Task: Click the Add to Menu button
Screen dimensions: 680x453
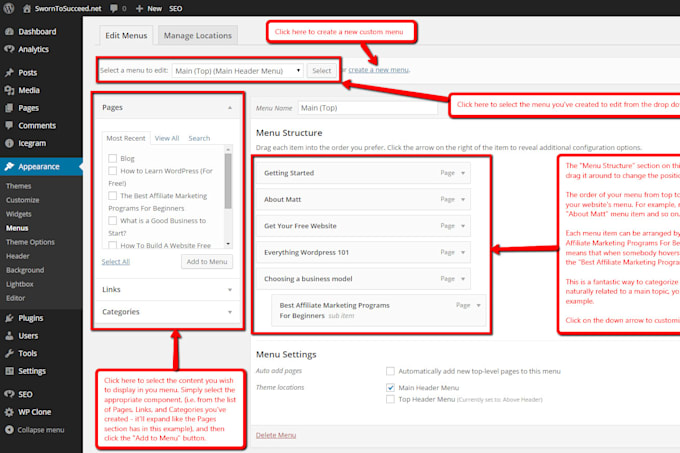Action: tap(207, 262)
